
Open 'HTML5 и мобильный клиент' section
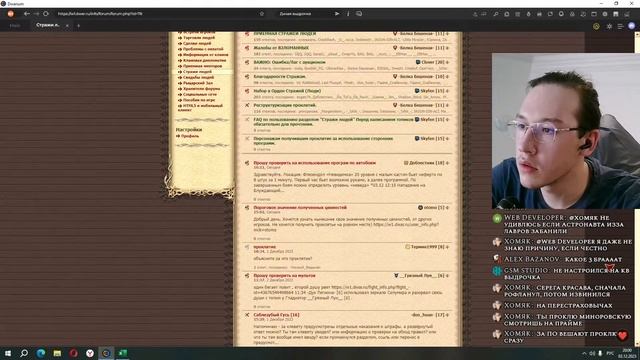[200, 108]
